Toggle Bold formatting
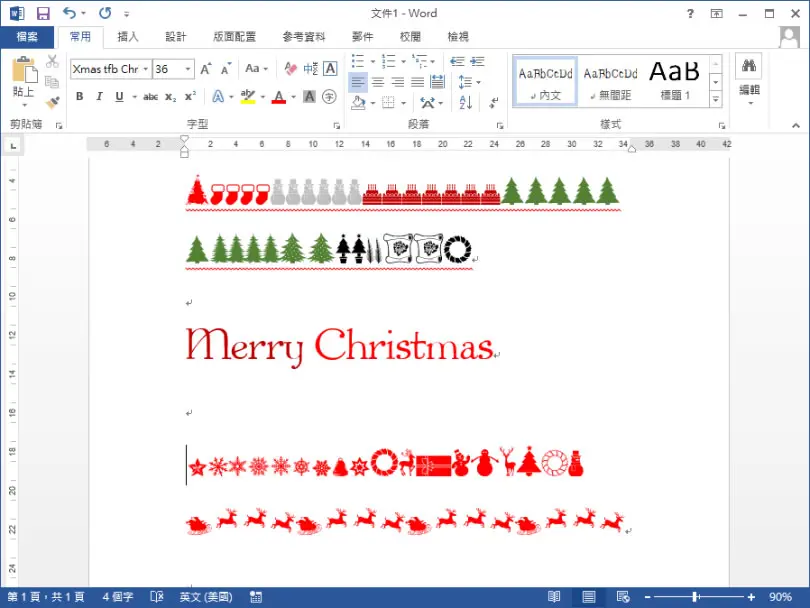This screenshot has width=810, height=608. click(80, 97)
